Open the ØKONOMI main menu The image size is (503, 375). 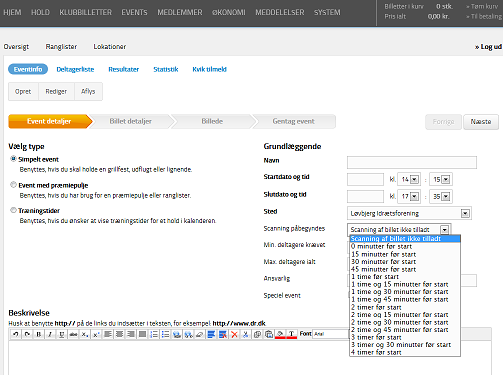pyautogui.click(x=229, y=12)
